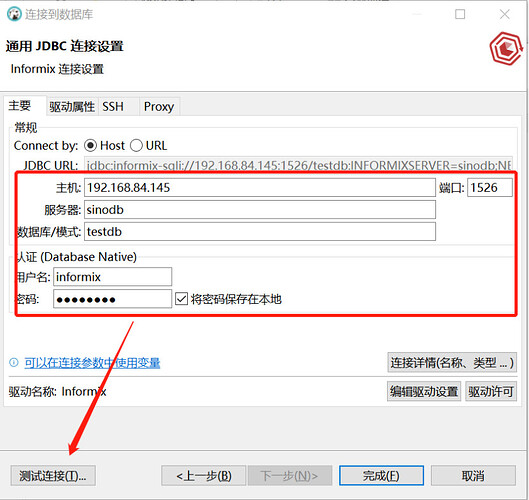Toggle save password locally checkbox
This screenshot has height=500, width=529.
pos(181,299)
